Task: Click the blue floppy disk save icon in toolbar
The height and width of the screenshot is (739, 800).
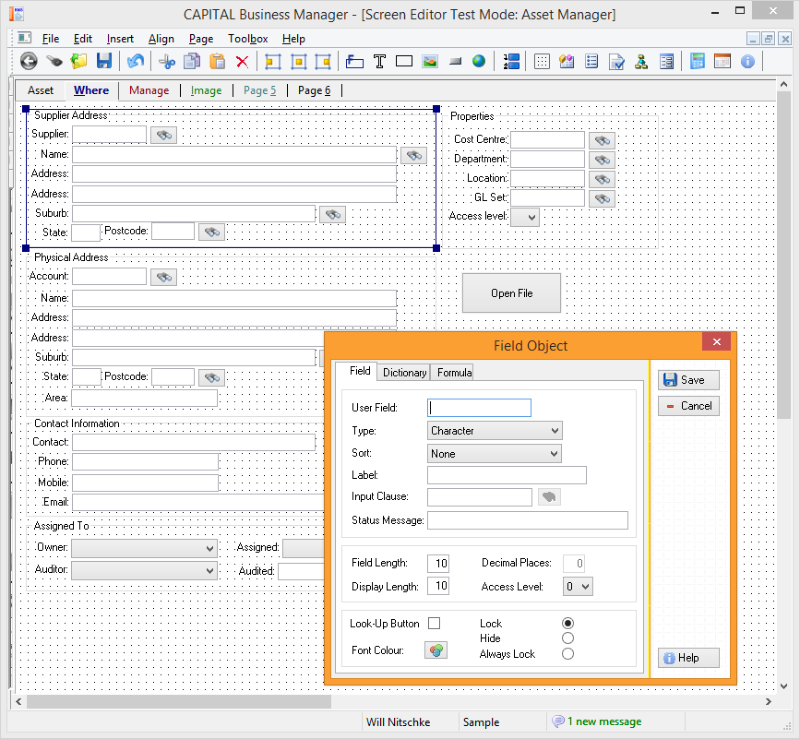Action: [104, 61]
